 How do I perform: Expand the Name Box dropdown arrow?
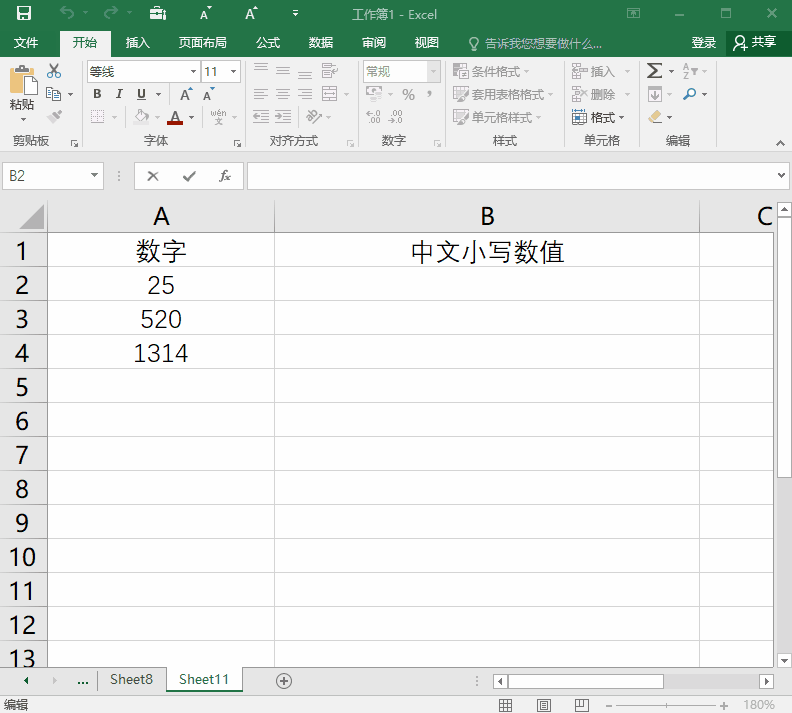(x=94, y=175)
